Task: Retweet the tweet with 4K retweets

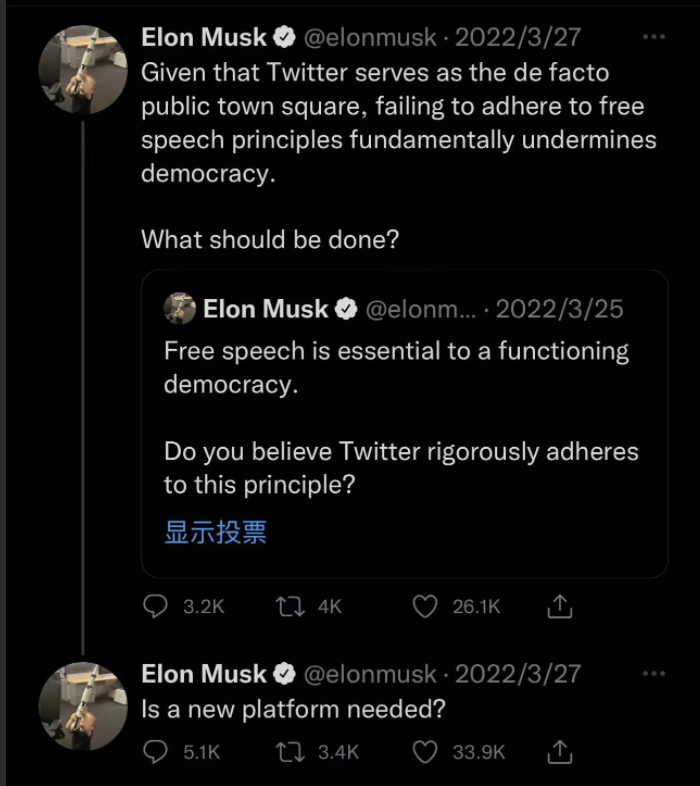Action: click(291, 607)
